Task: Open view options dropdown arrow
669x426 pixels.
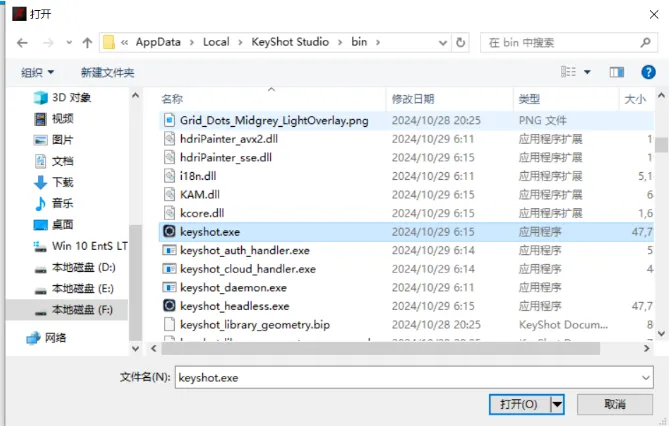Action: (x=588, y=72)
